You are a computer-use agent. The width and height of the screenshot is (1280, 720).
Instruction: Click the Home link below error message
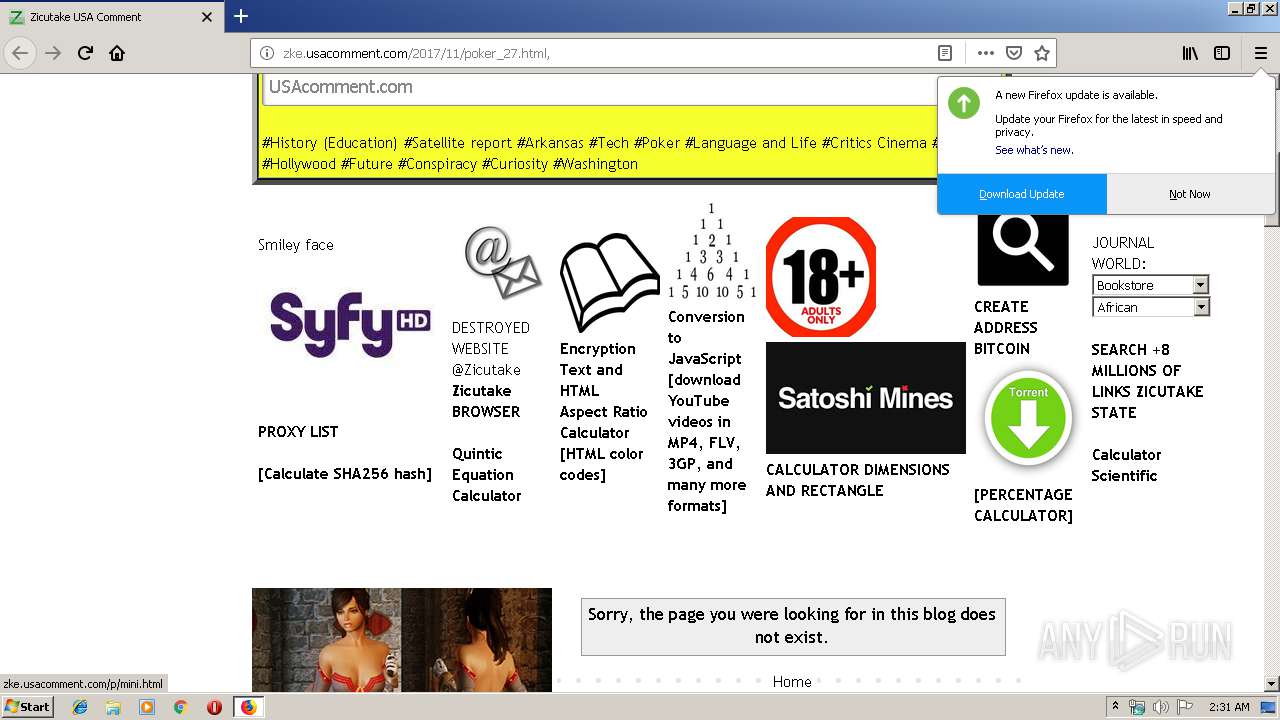[792, 682]
